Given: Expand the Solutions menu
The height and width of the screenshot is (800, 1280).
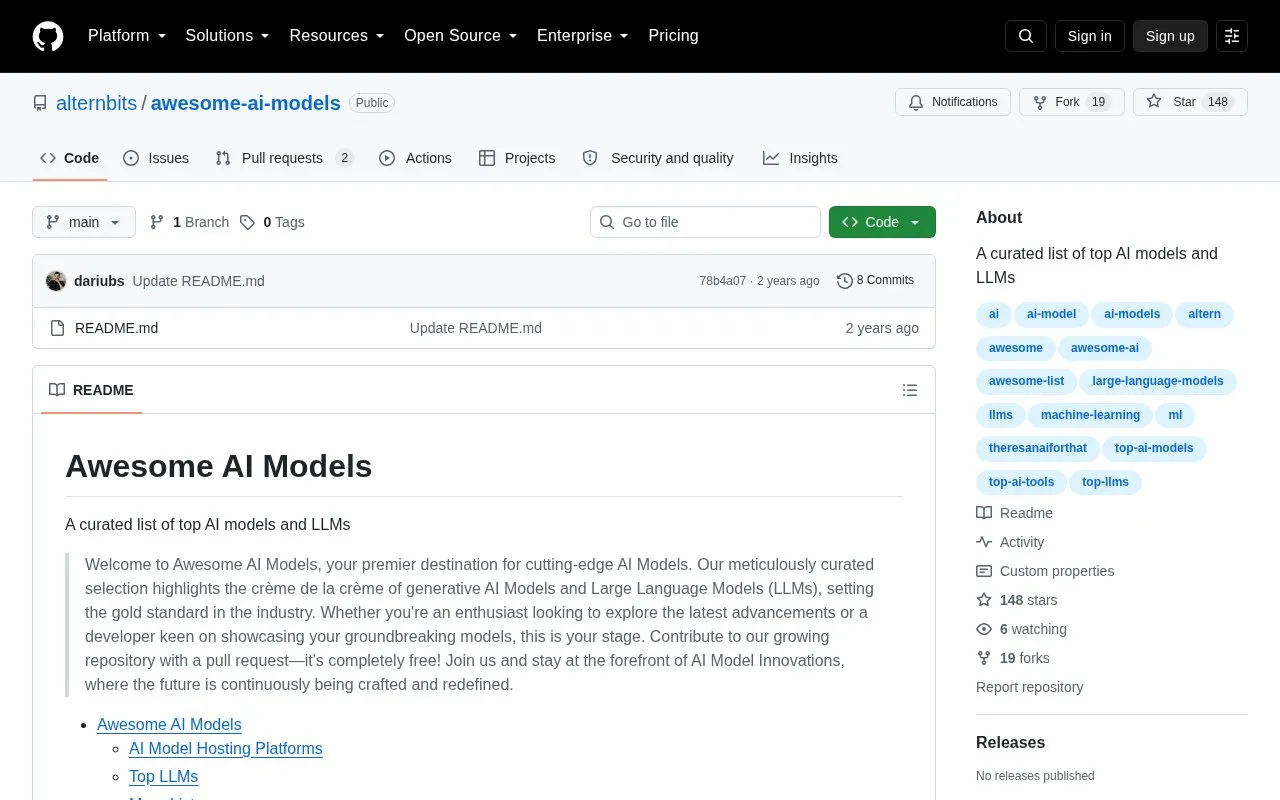Looking at the screenshot, I should point(227,36).
